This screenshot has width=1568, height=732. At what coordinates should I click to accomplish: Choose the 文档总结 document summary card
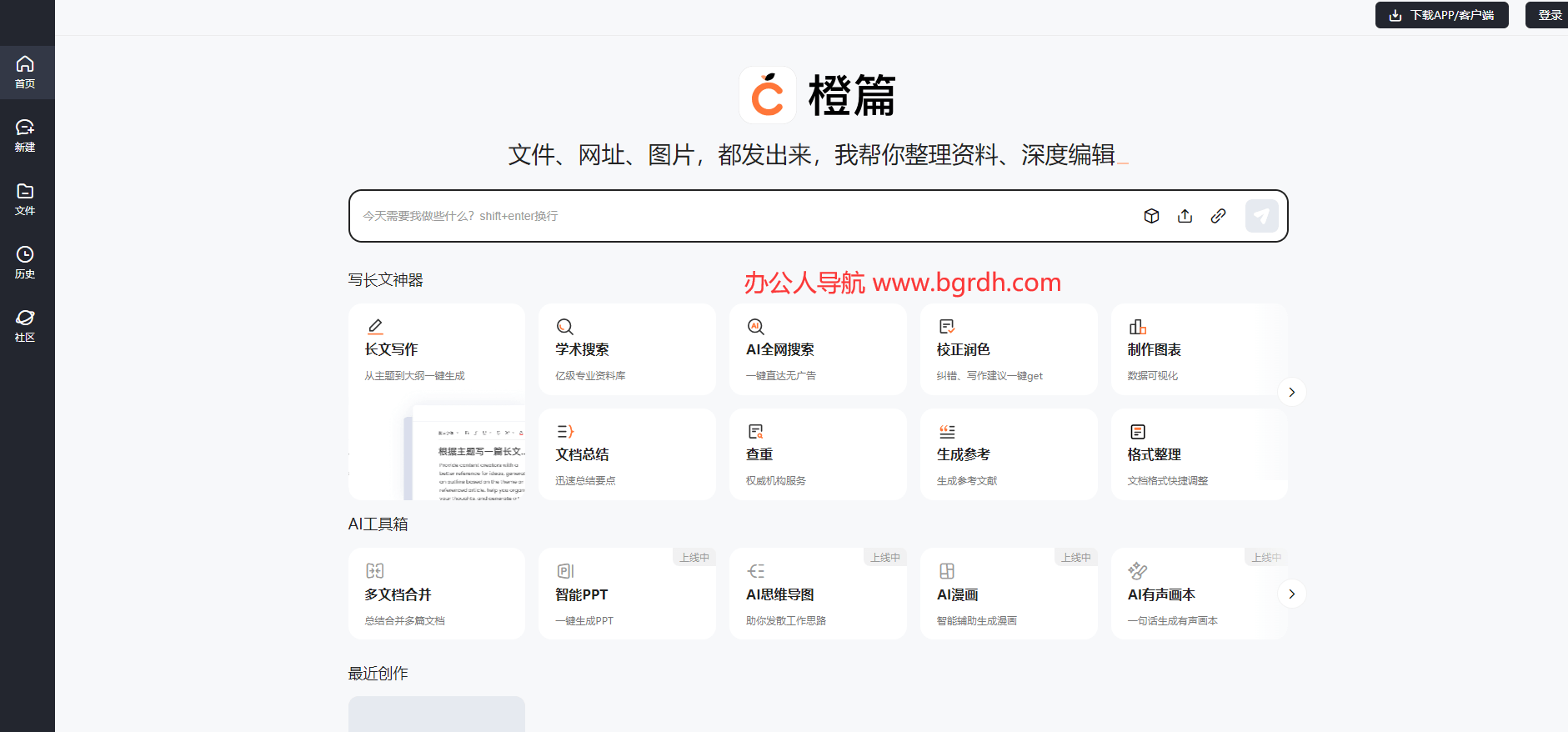627,454
